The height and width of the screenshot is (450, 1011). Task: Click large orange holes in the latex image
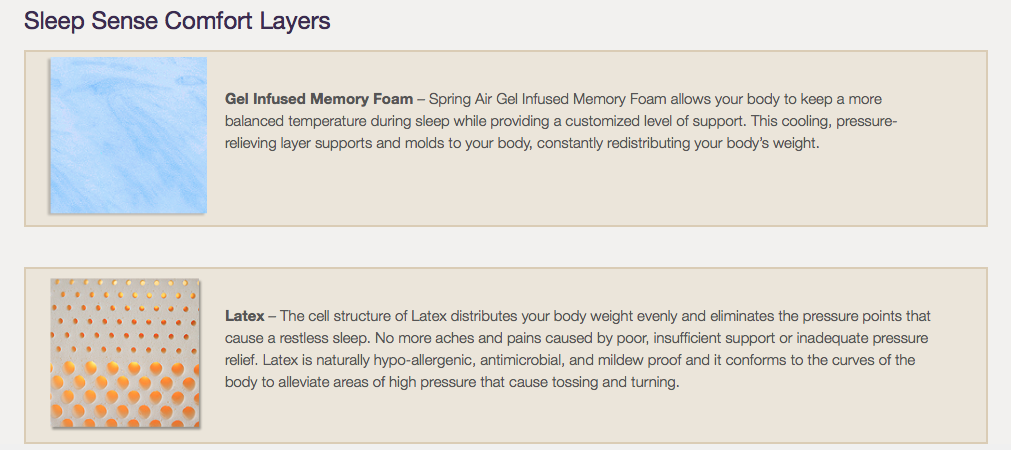point(125,393)
